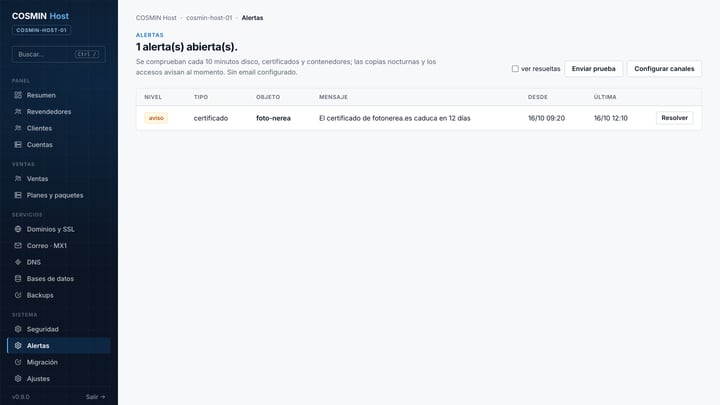
Task: Click the Clientes sidebar icon
Action: [18, 128]
